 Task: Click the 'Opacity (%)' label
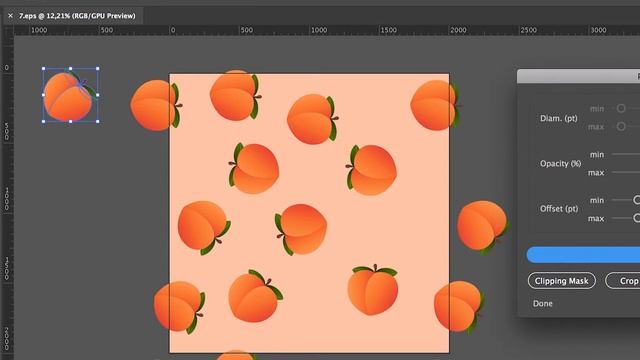[x=560, y=164]
